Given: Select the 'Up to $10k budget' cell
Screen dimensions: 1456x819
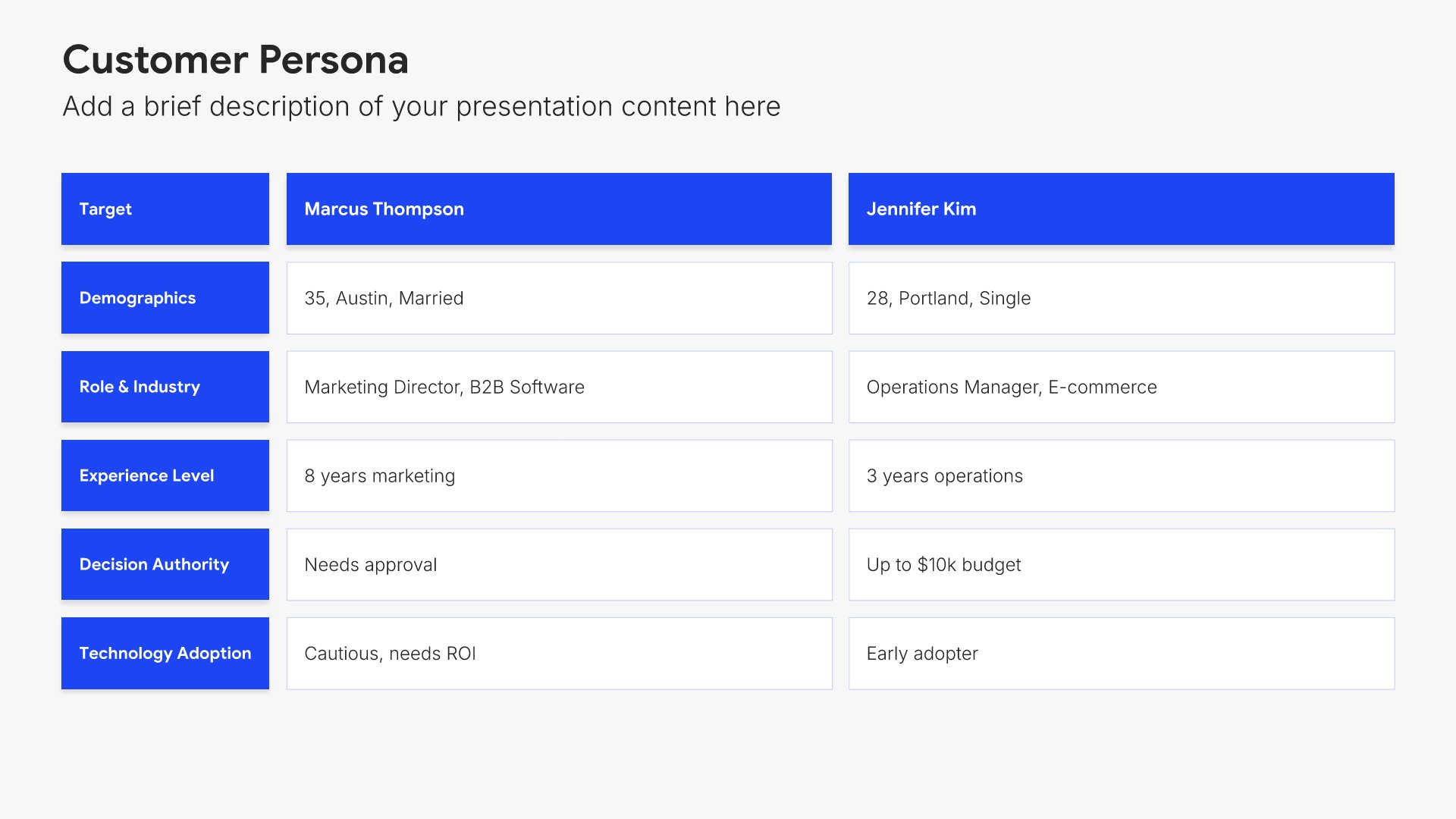Looking at the screenshot, I should [x=1122, y=564].
